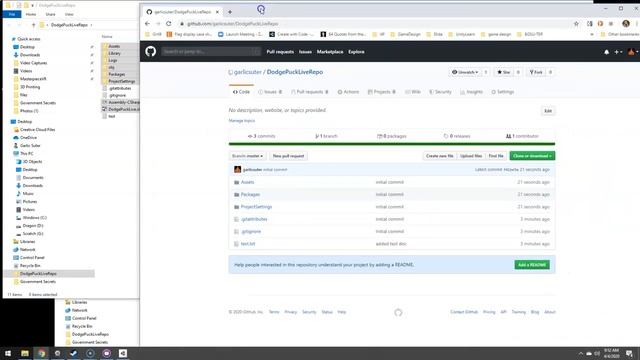
Task: Open the GitHub user avatar menu
Action: coord(633,52)
